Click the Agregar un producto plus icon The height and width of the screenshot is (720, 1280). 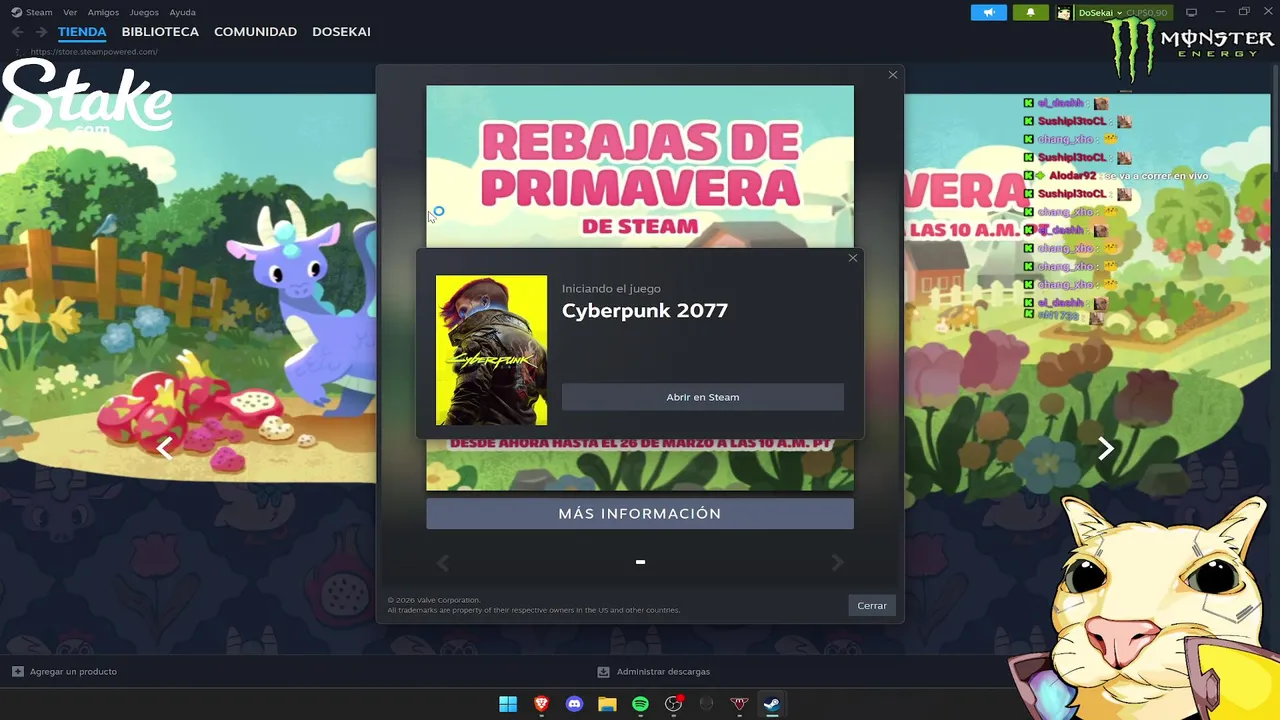(17, 671)
